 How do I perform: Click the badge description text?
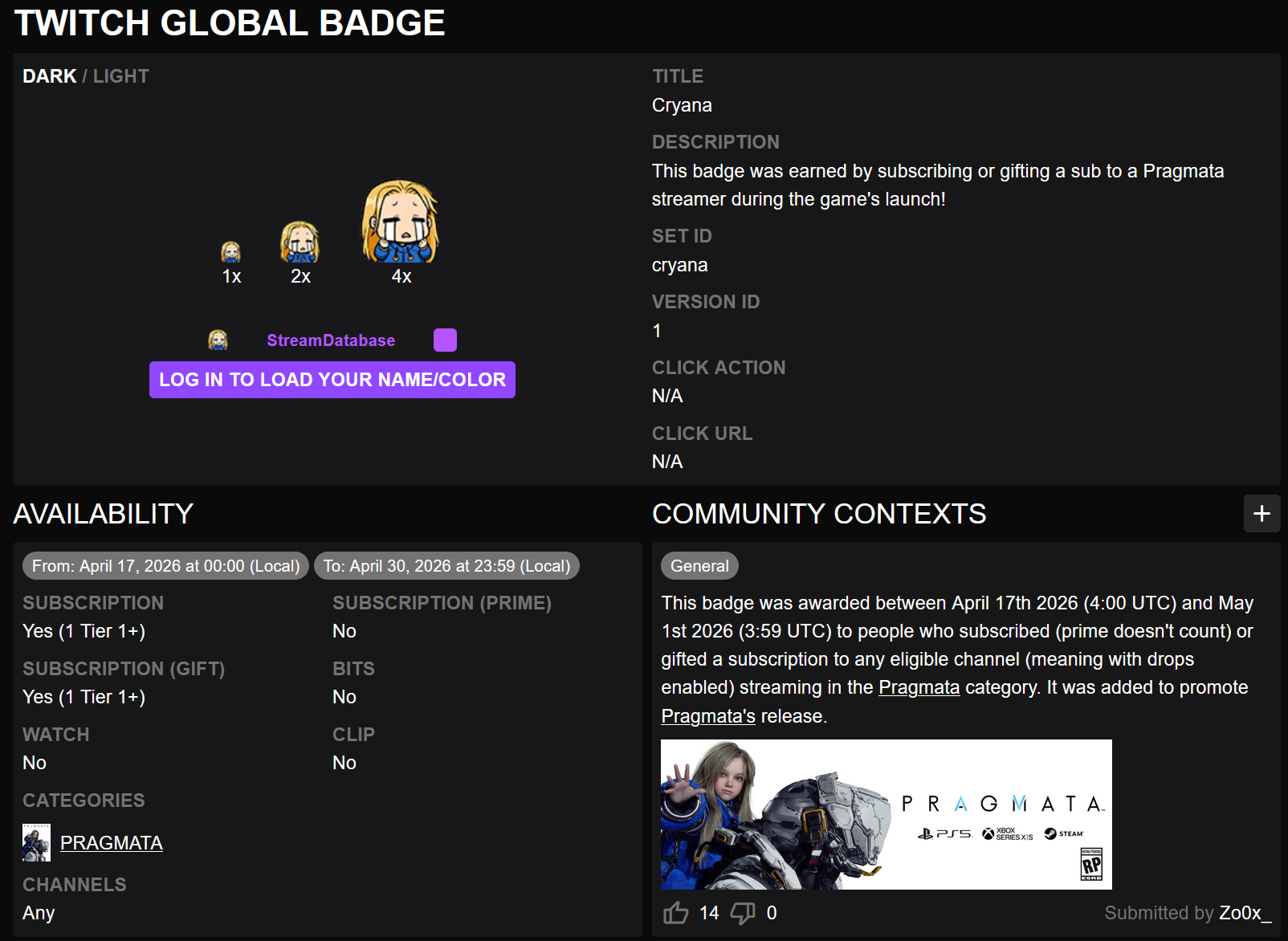938,185
